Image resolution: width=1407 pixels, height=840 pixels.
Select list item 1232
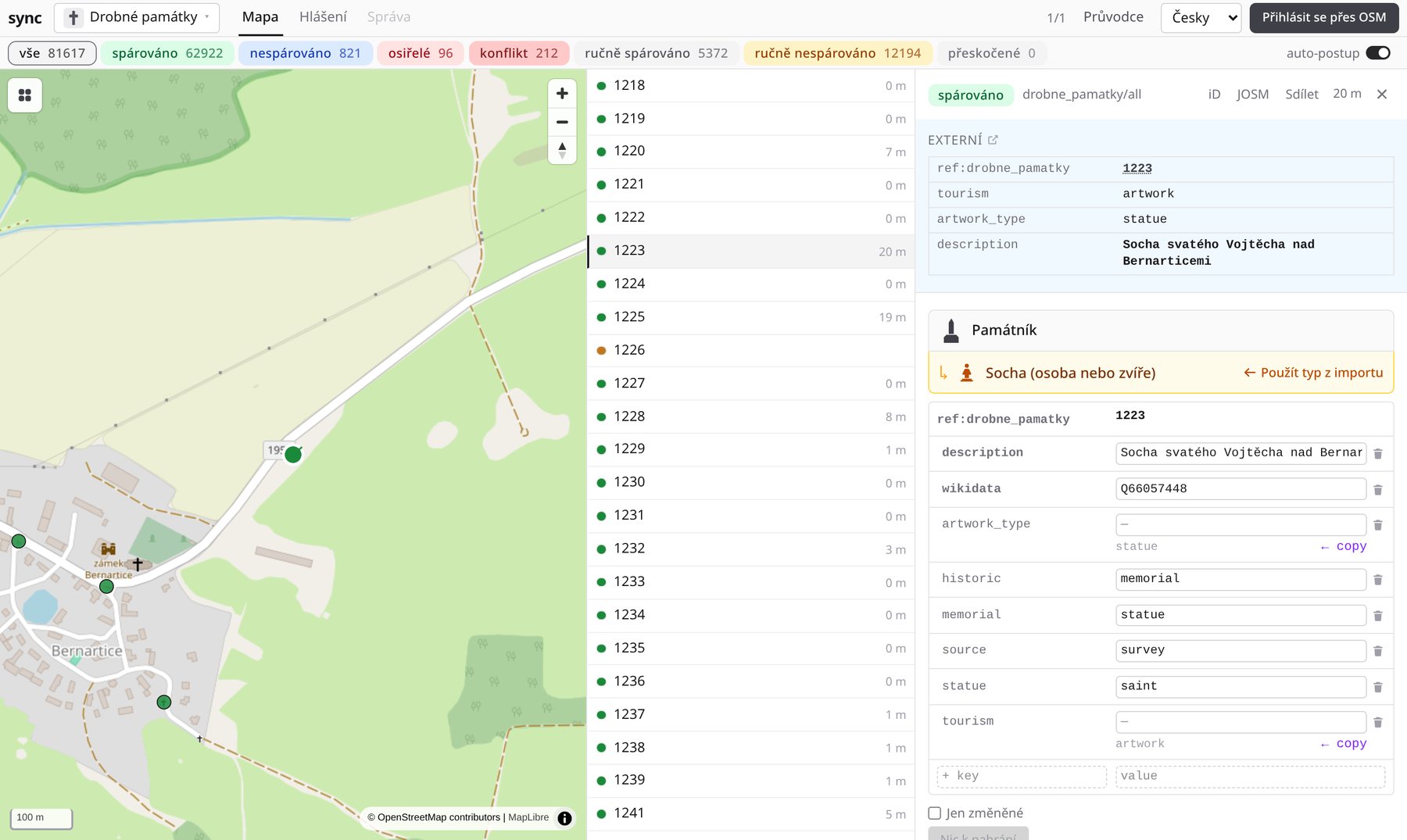pyautogui.click(x=751, y=549)
